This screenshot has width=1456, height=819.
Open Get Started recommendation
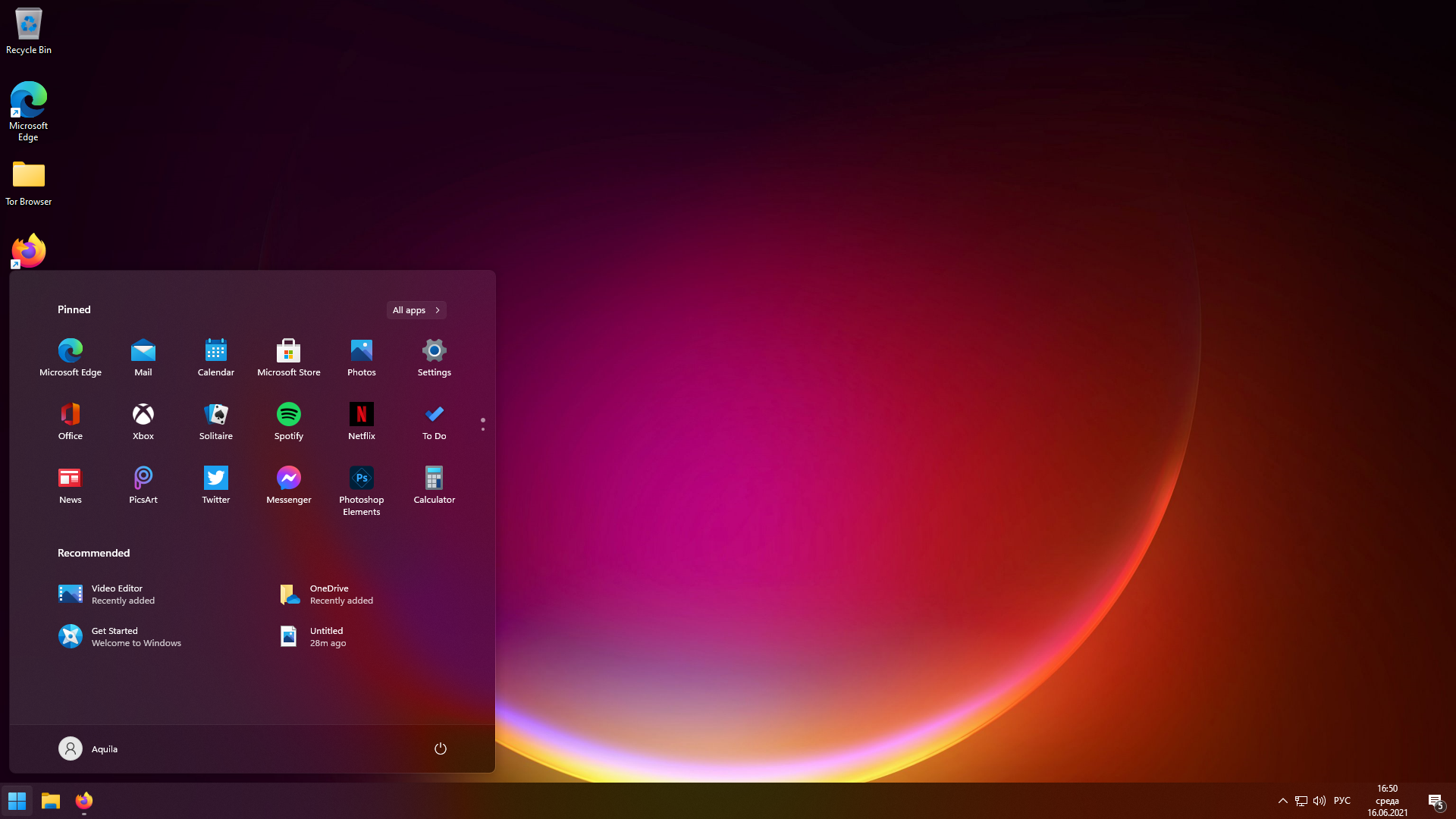(x=121, y=636)
